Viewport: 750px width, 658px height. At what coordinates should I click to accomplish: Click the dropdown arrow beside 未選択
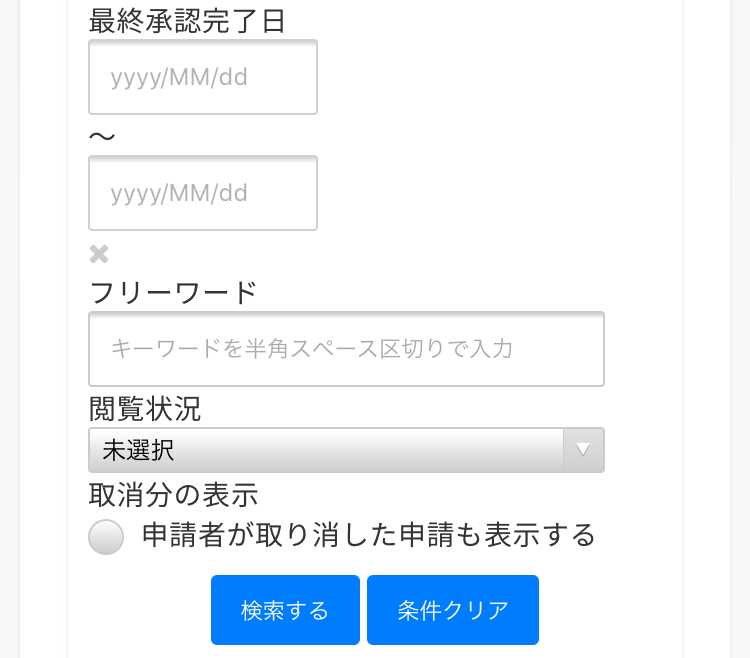pos(583,450)
